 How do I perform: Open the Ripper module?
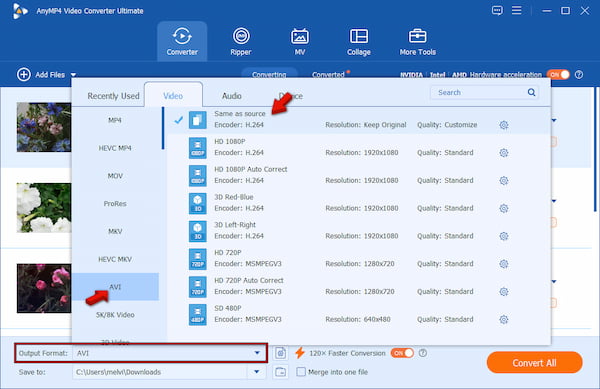coord(241,41)
